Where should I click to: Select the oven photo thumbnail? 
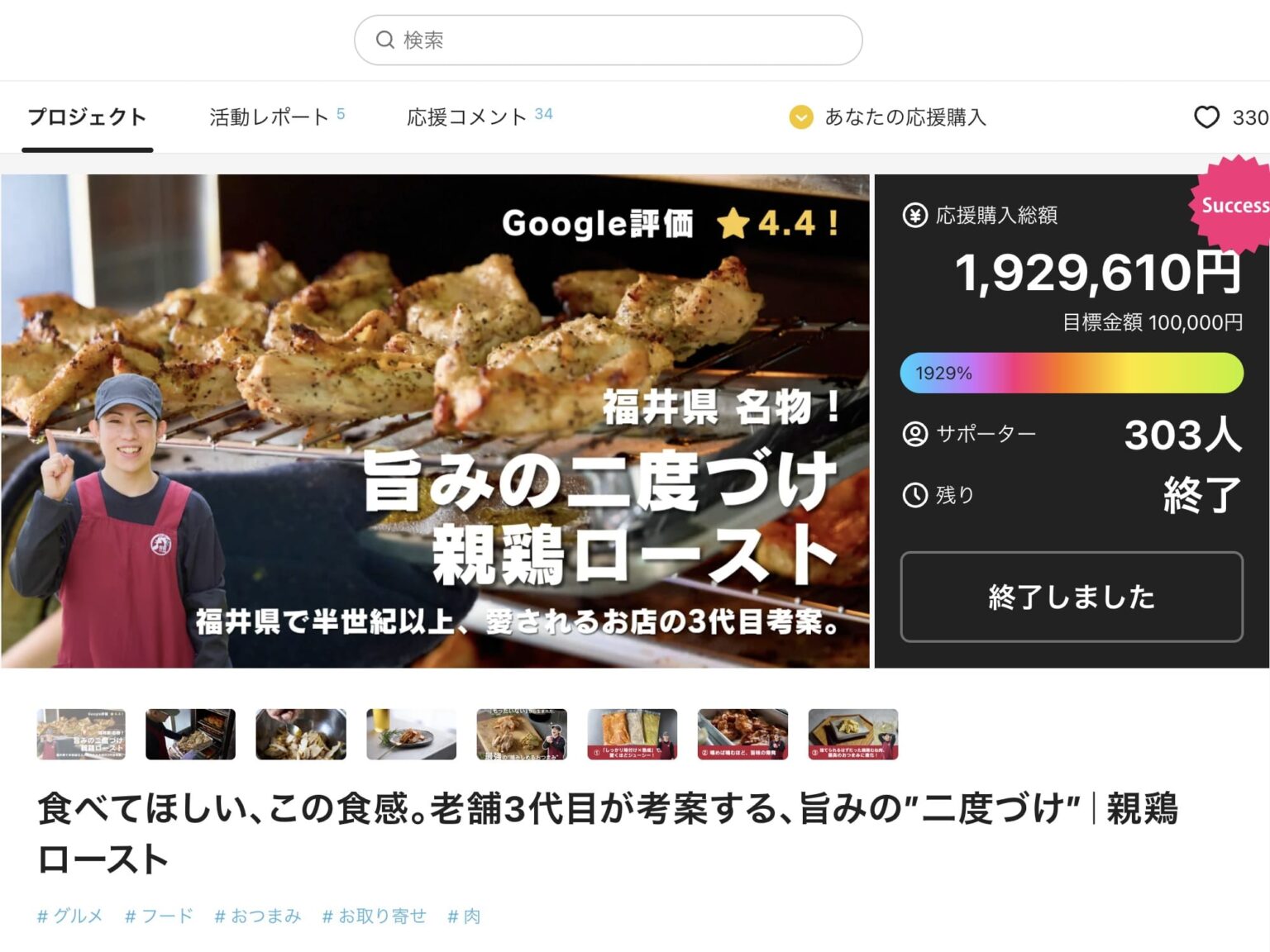click(x=190, y=734)
